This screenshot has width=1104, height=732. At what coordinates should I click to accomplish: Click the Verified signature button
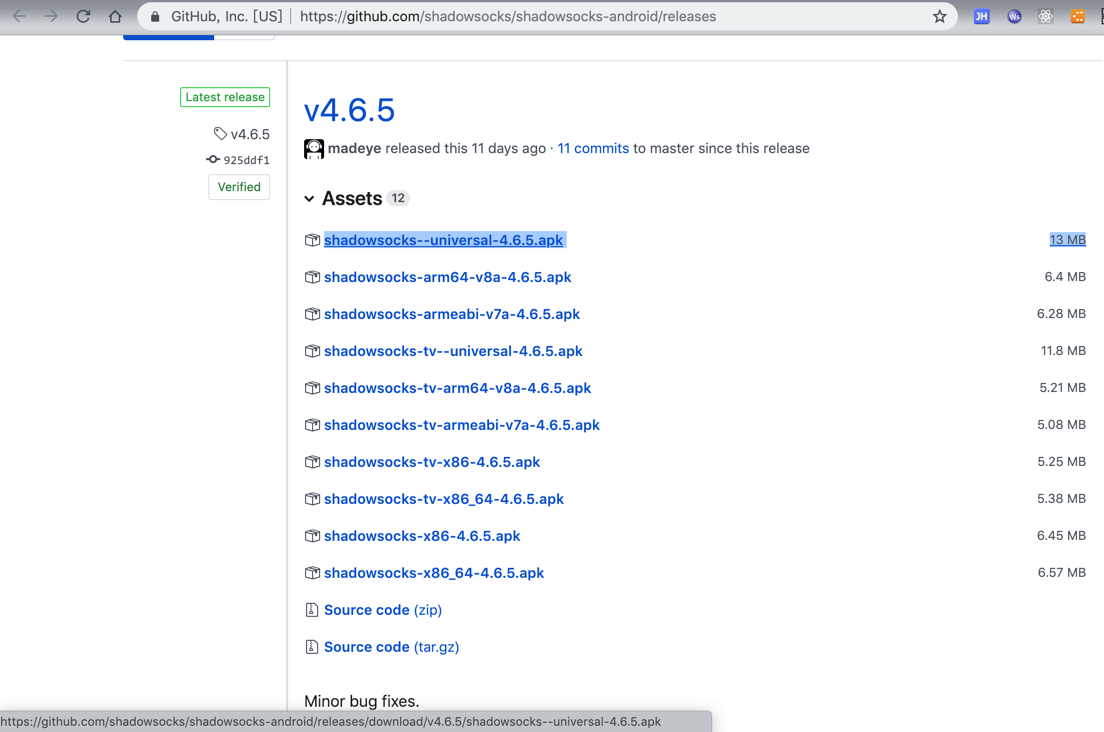click(x=239, y=187)
